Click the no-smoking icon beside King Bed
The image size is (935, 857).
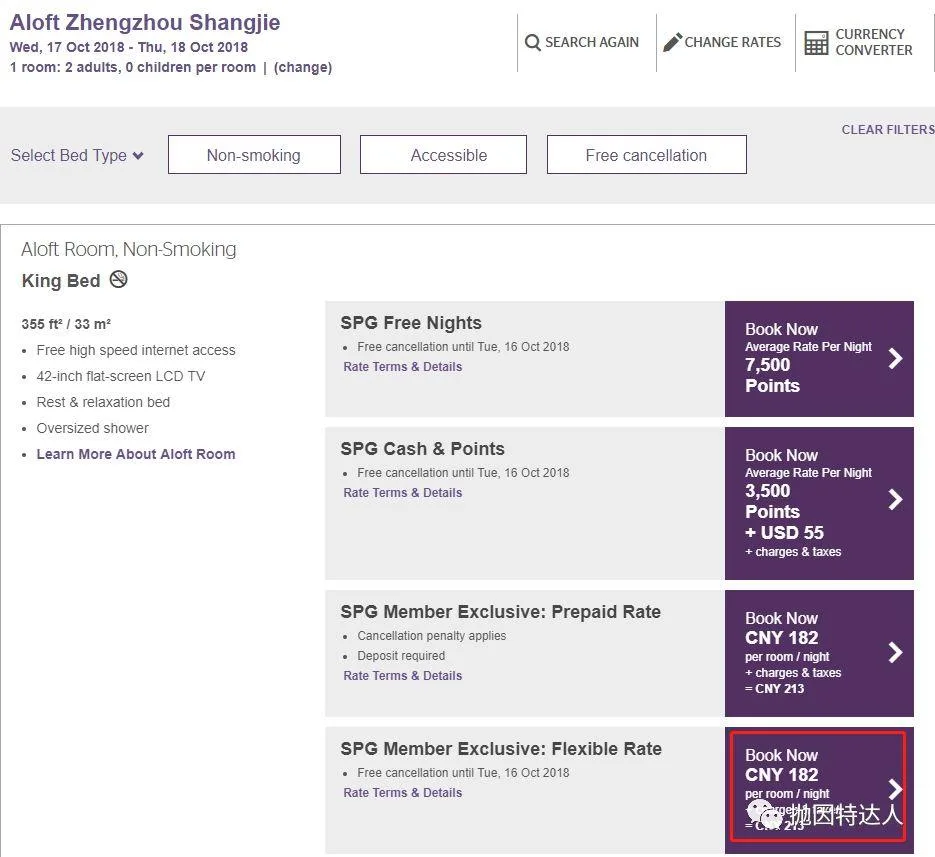[118, 280]
